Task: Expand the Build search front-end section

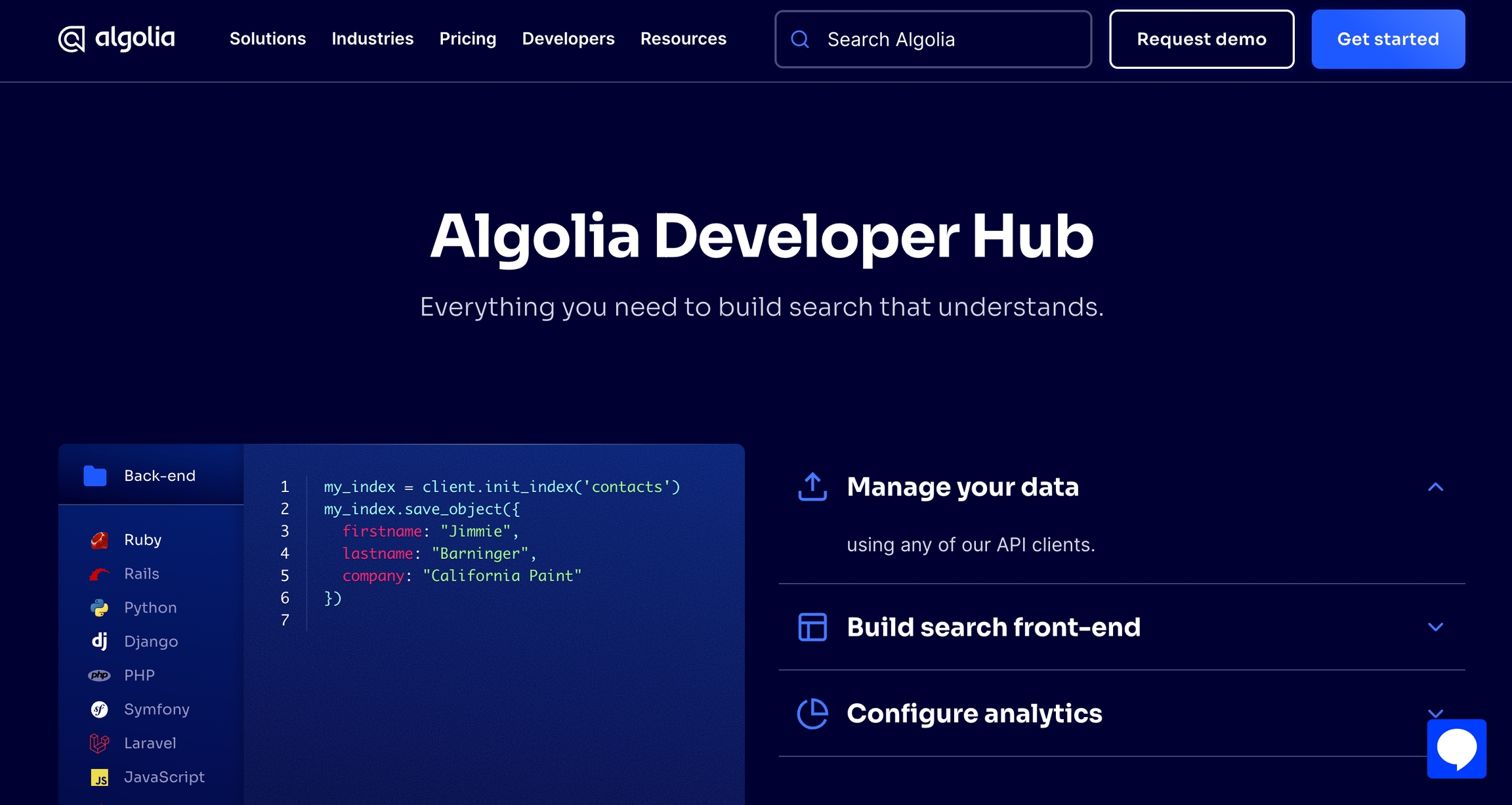Action: coord(1435,627)
